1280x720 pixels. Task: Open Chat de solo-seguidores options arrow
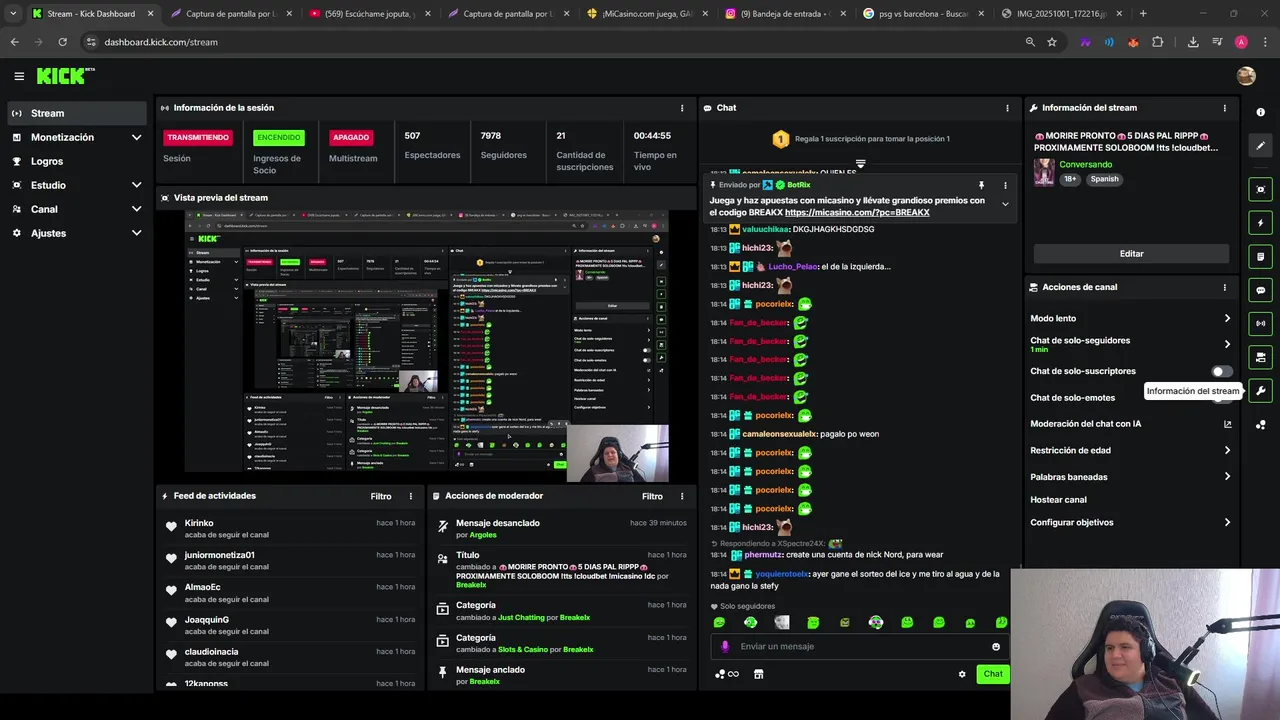[x=1227, y=344]
